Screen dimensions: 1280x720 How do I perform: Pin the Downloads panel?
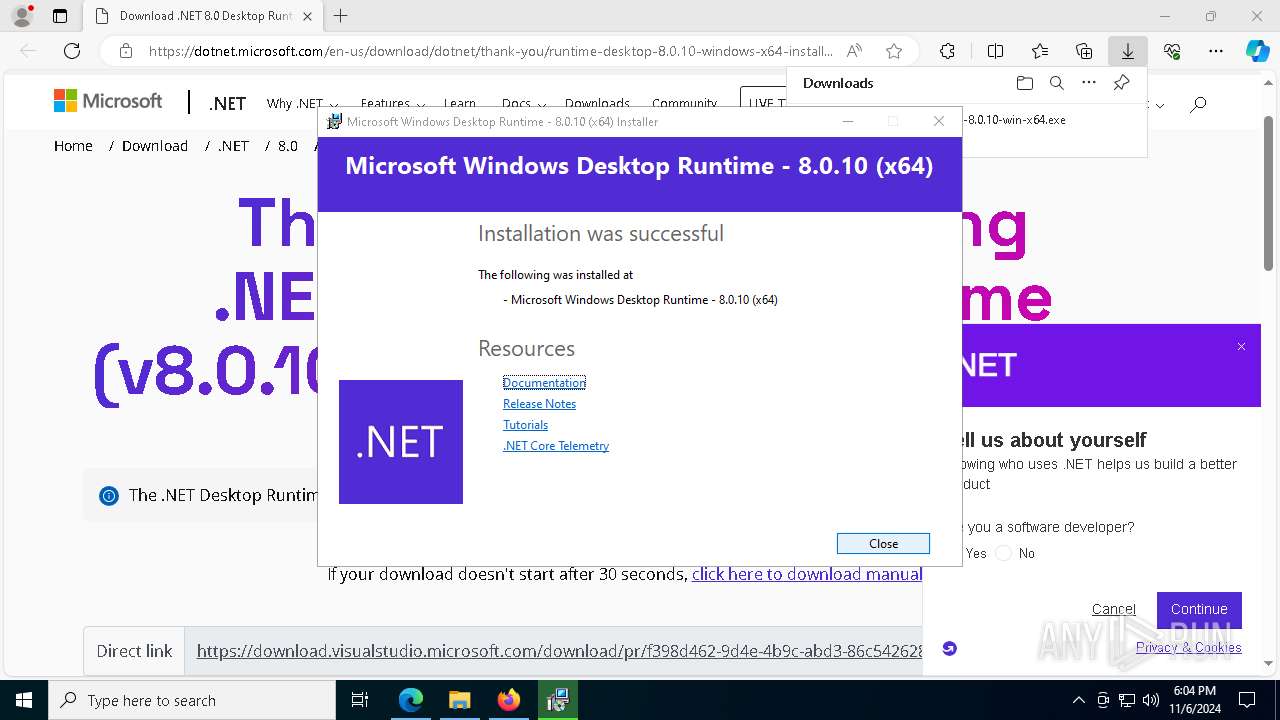(1121, 83)
